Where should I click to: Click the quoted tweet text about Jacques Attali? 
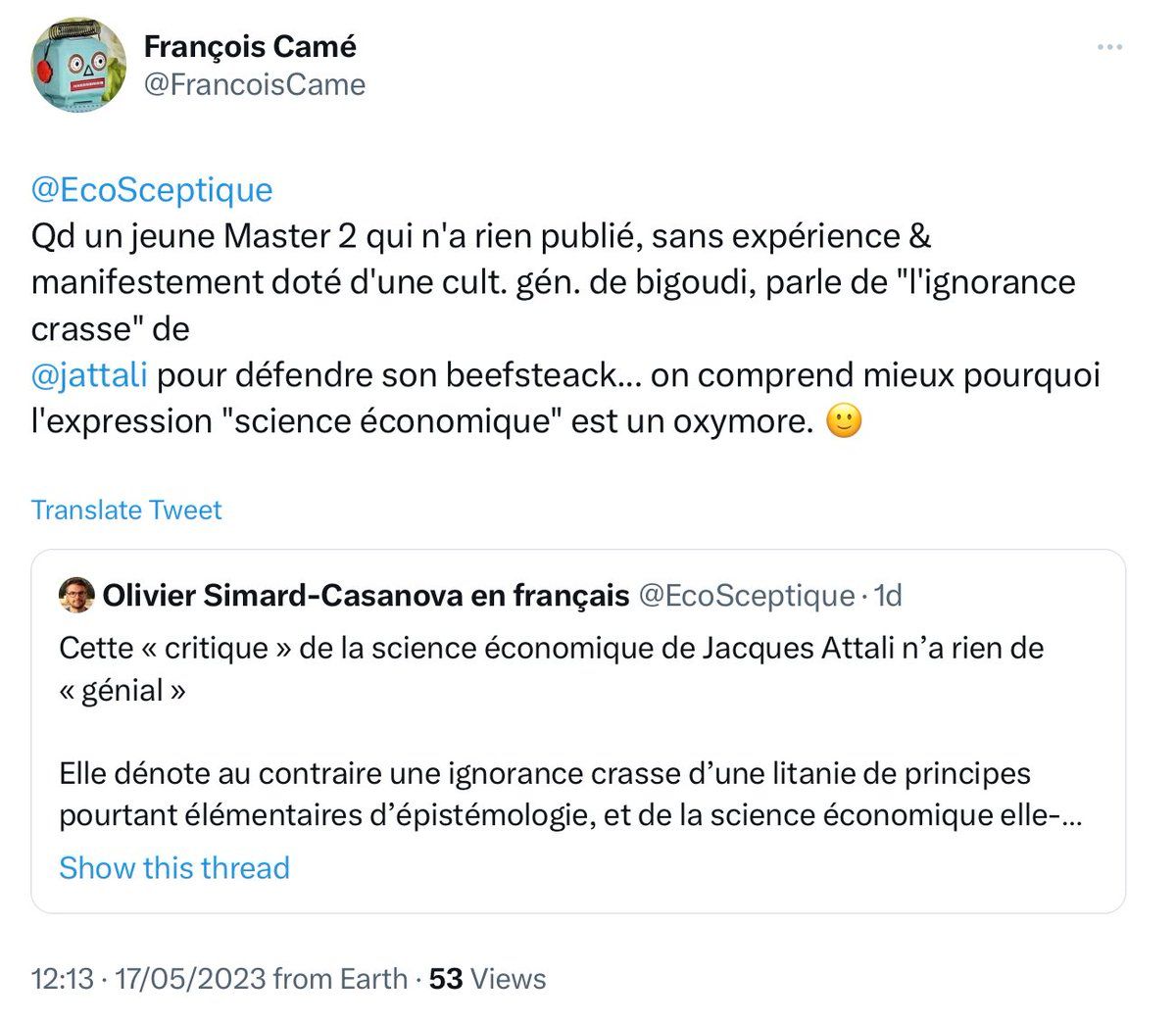[x=551, y=669]
